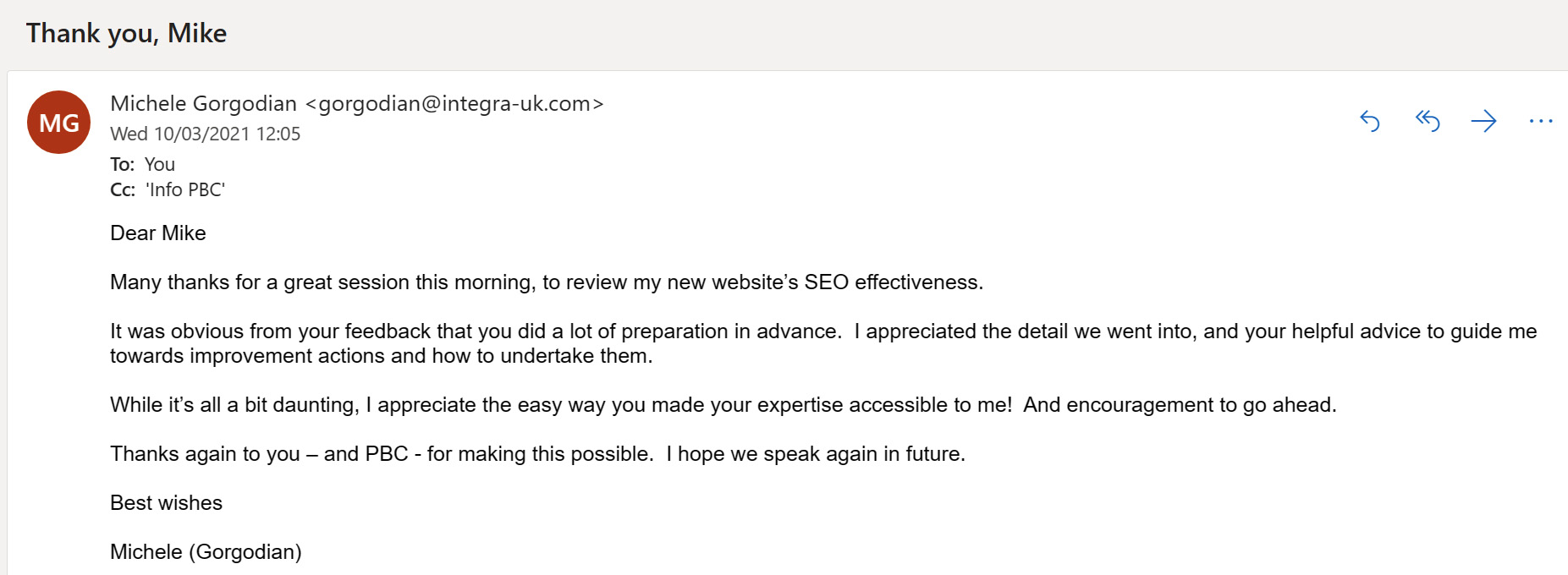Select the 'You' recipient in the To line
Viewport: 1568px width, 575px height.
pos(159,164)
